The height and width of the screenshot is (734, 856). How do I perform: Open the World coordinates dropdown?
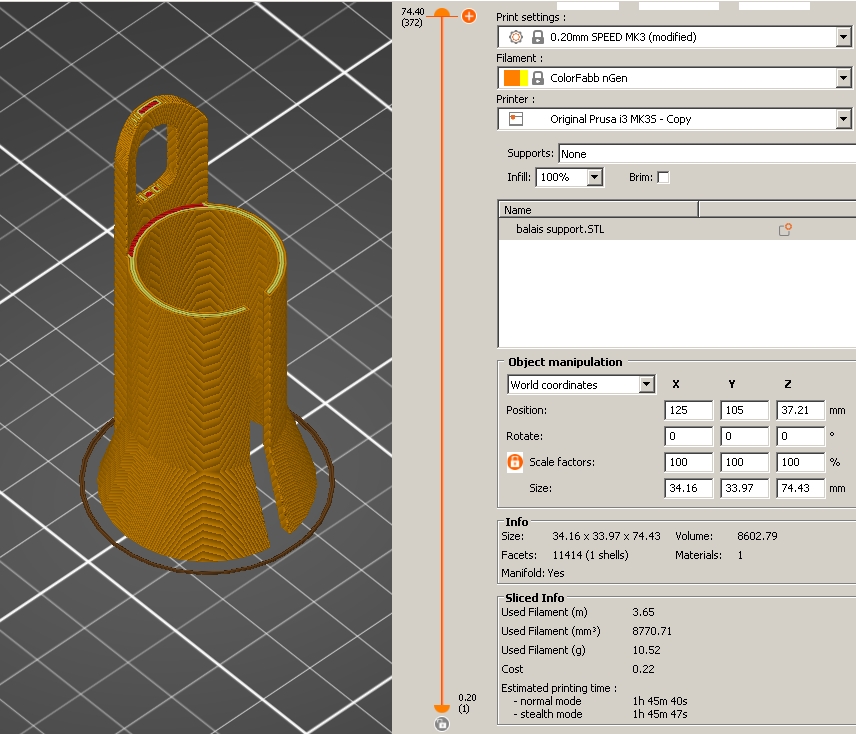(646, 385)
